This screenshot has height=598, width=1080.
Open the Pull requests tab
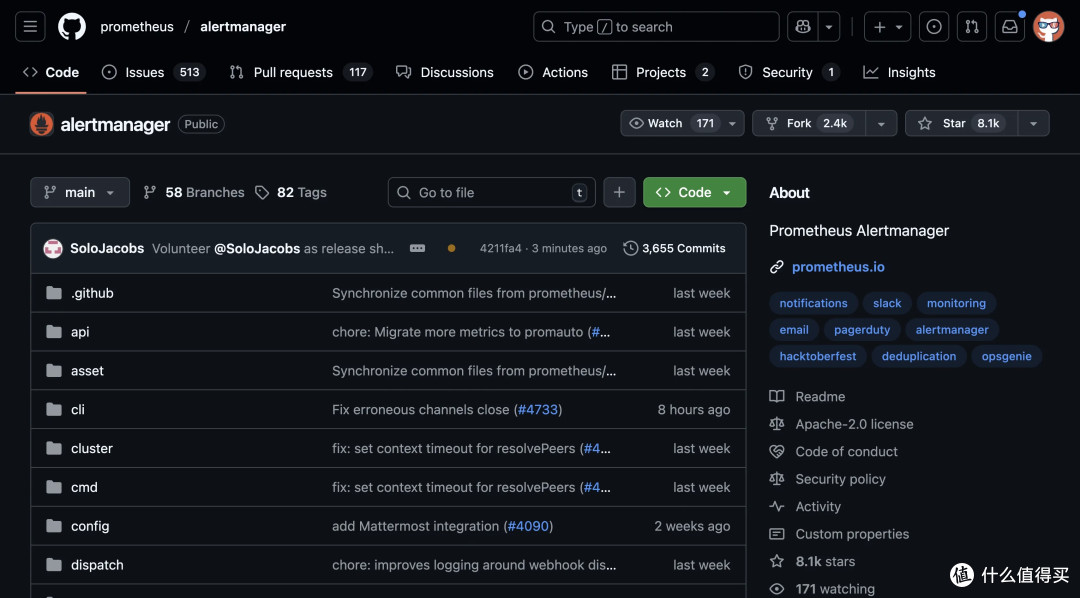coord(300,72)
